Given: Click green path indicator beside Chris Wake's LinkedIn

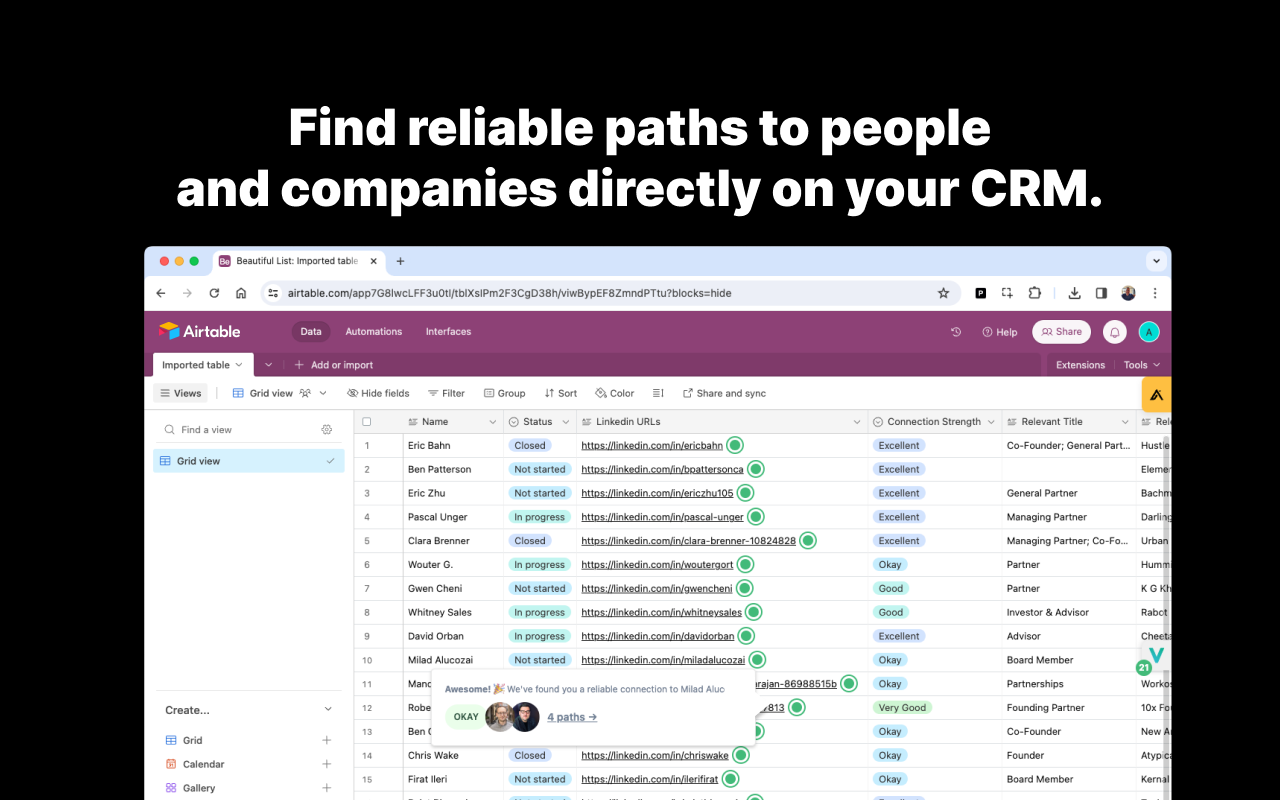Looking at the screenshot, I should tap(740, 755).
